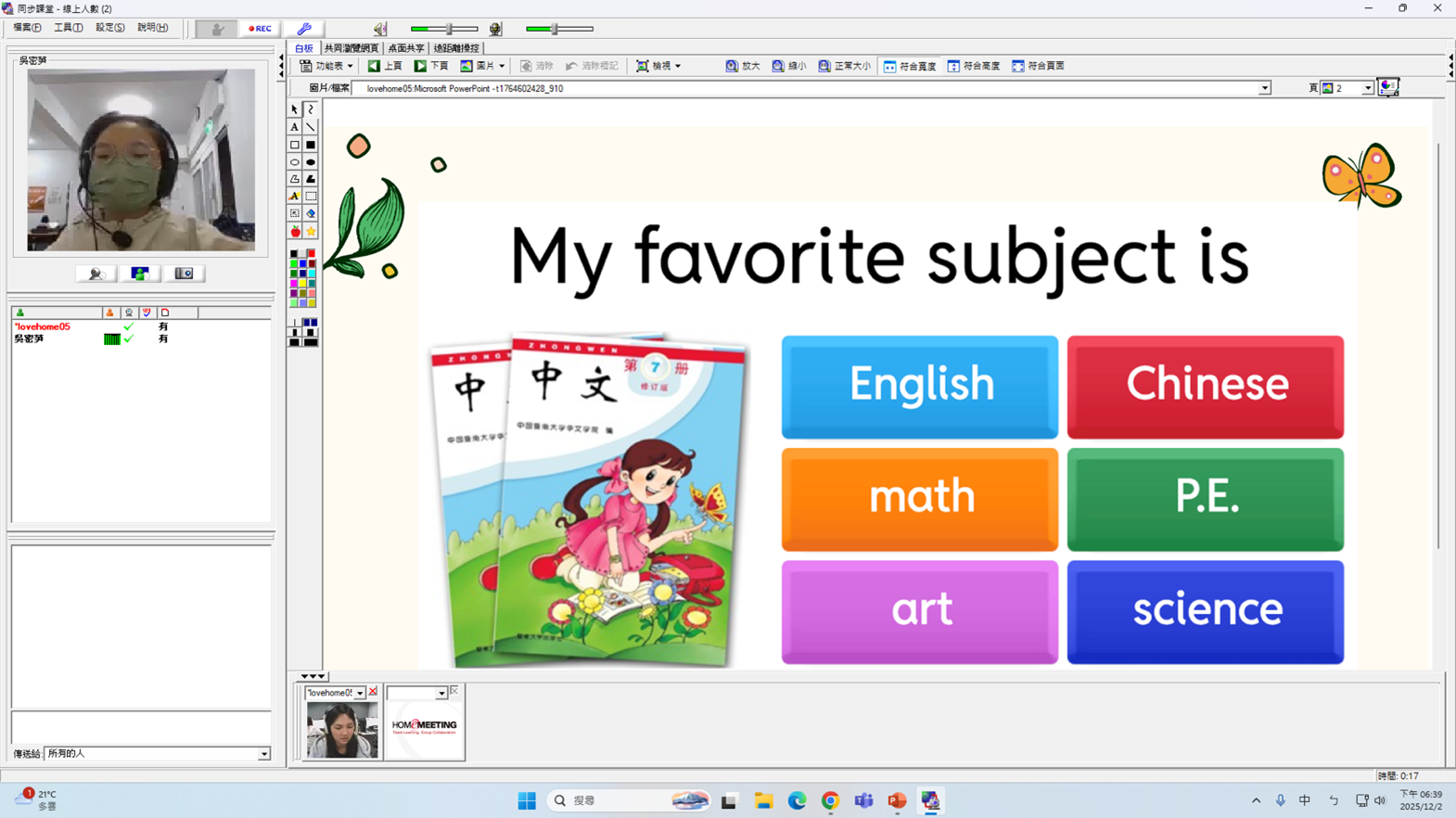Open the 功能表 dropdown menu
The height and width of the screenshot is (818, 1456).
tap(326, 66)
